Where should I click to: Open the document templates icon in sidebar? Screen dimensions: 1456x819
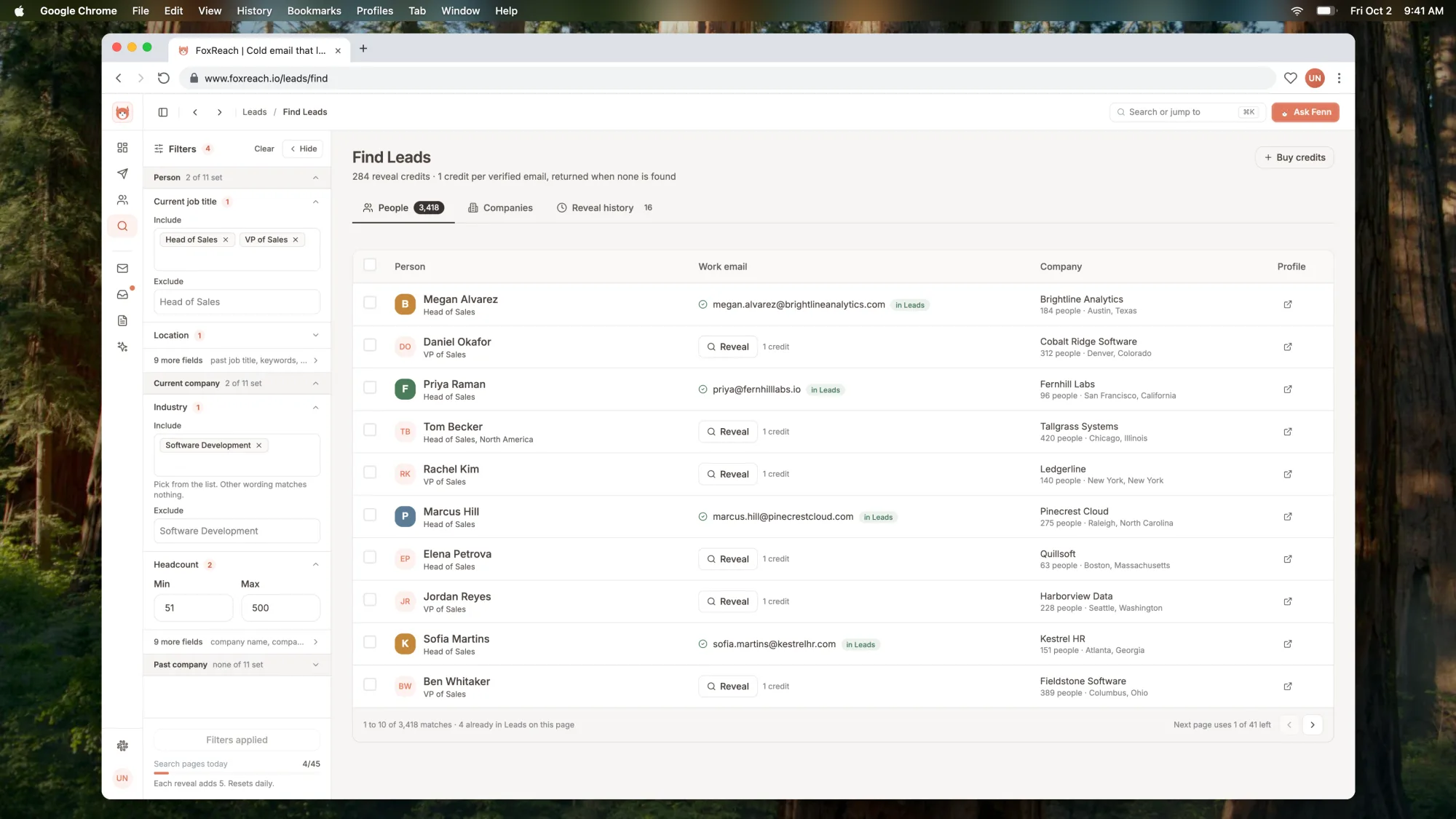(122, 321)
